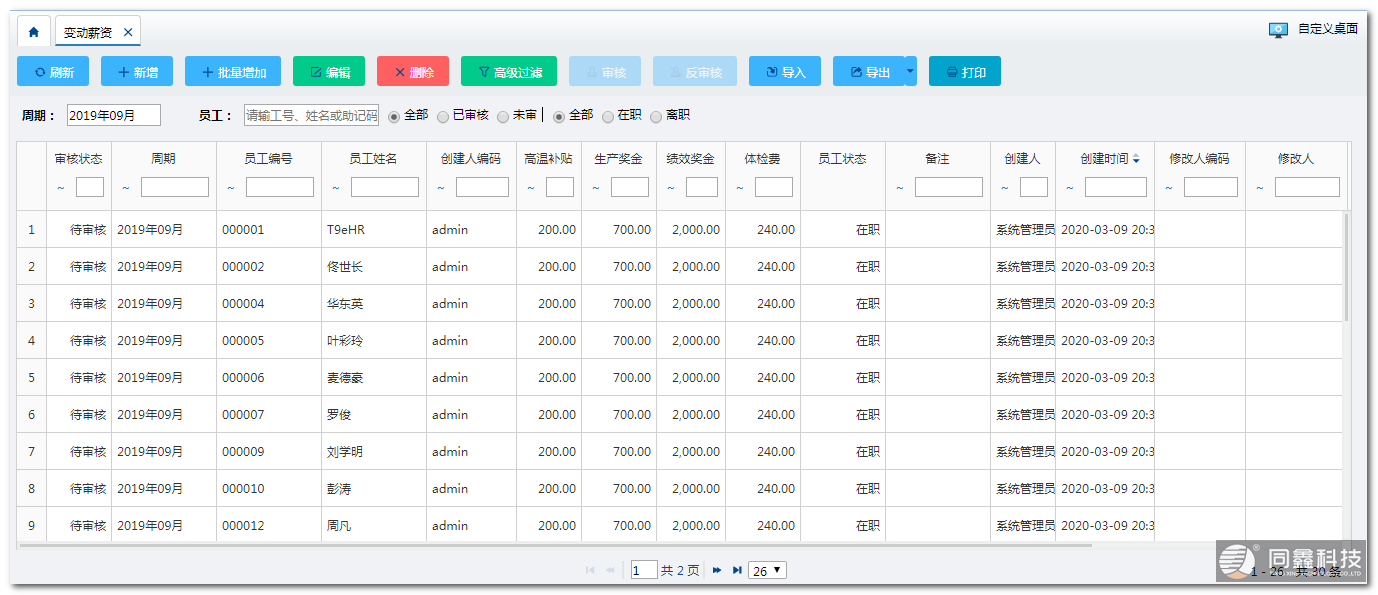The image size is (1378, 595).
Task: Select the 已审核 radio button
Action: point(443,116)
